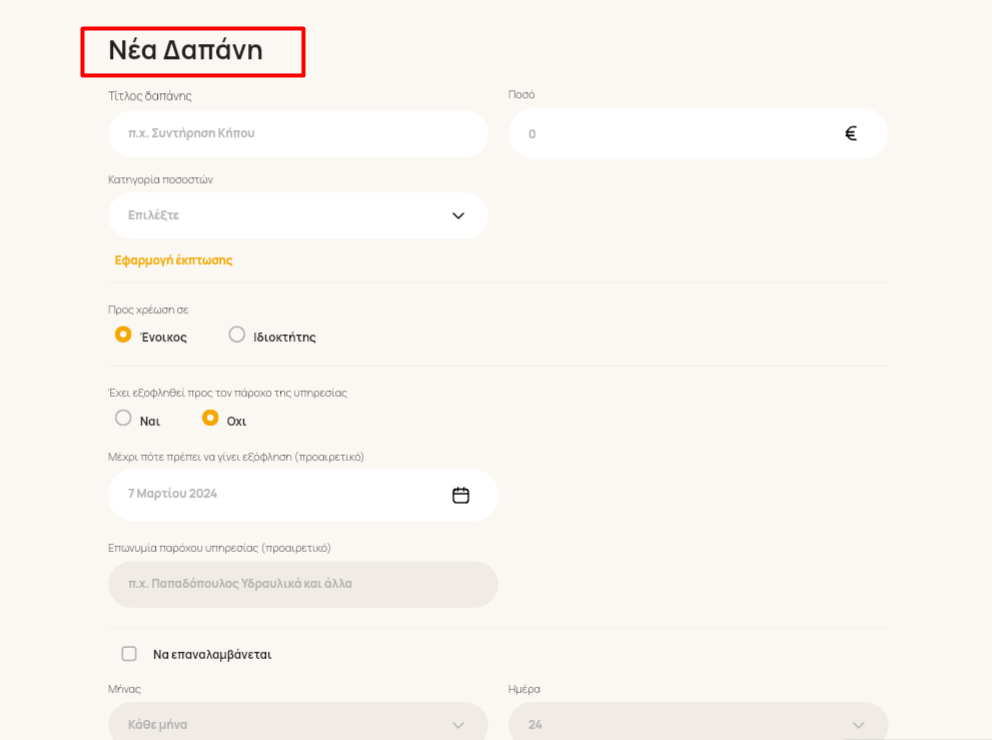Click the Νέα Δαπάνη heading

coord(185,50)
